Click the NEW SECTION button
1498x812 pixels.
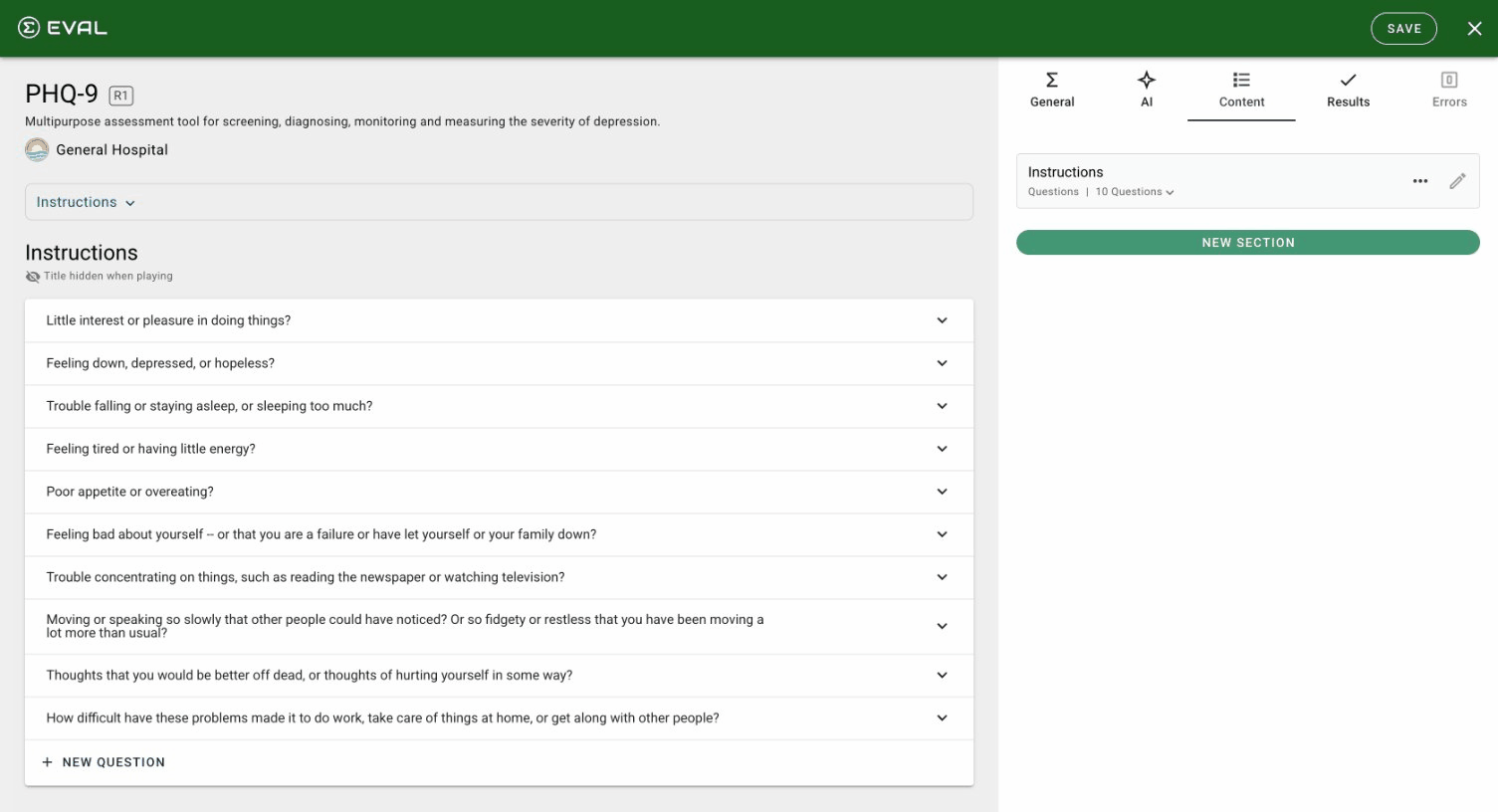tap(1246, 242)
